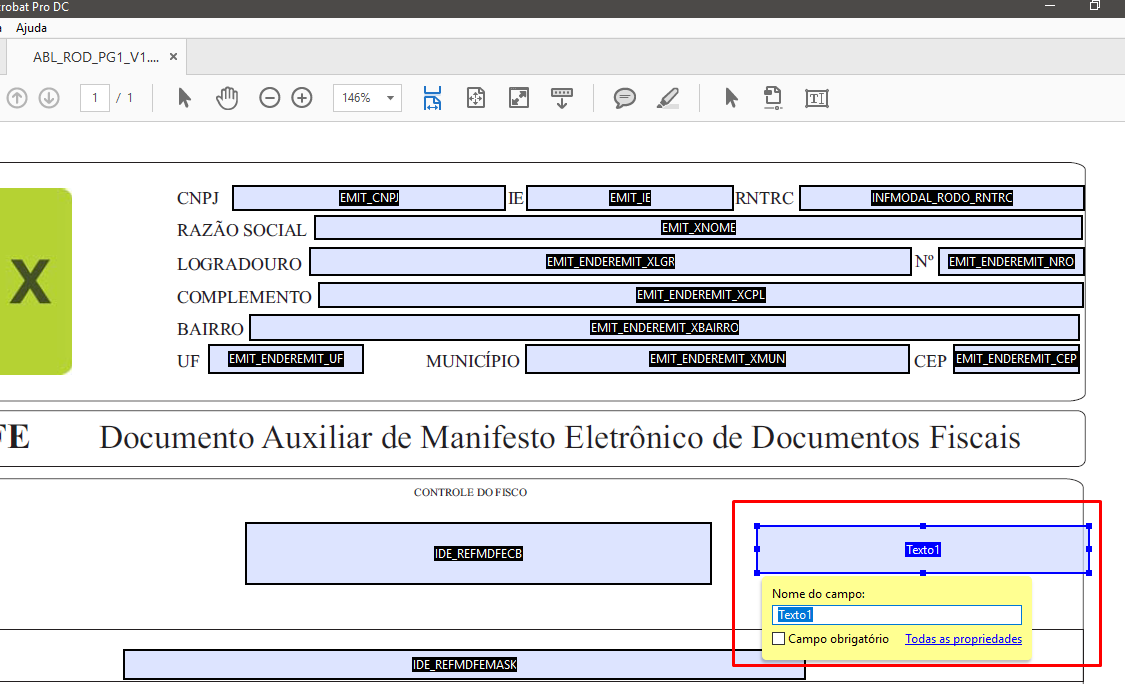
Task: Click the Zoom out minus icon
Action: [x=269, y=98]
